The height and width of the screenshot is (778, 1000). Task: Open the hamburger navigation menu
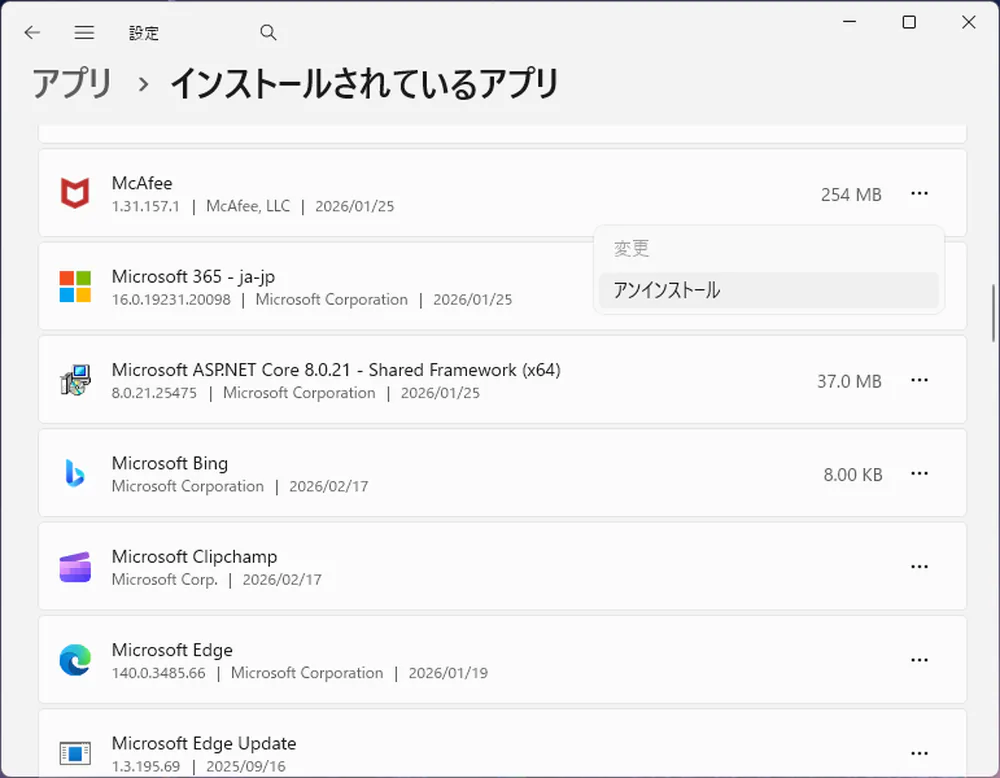click(84, 33)
